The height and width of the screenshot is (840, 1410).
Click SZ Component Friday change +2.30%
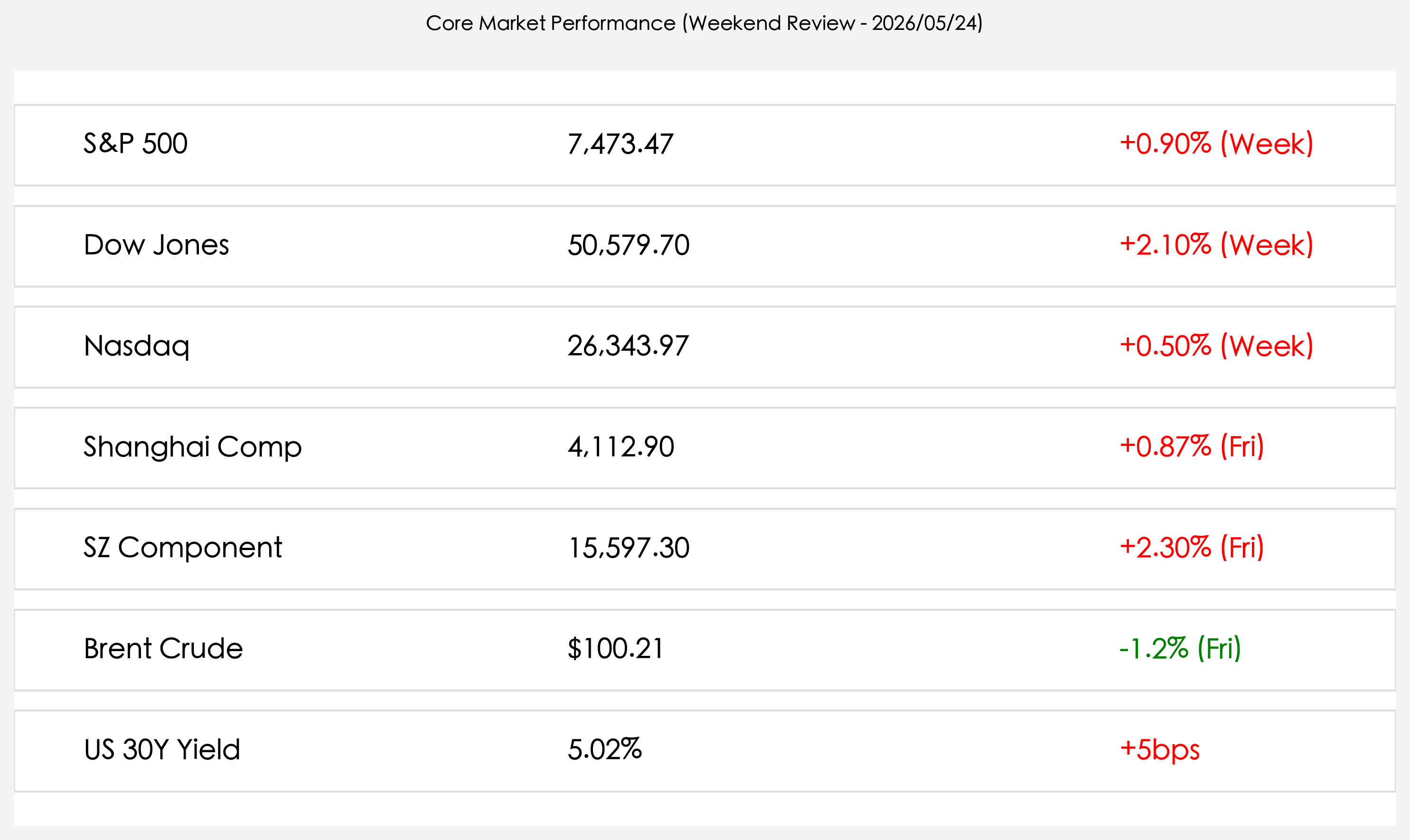click(x=1192, y=548)
